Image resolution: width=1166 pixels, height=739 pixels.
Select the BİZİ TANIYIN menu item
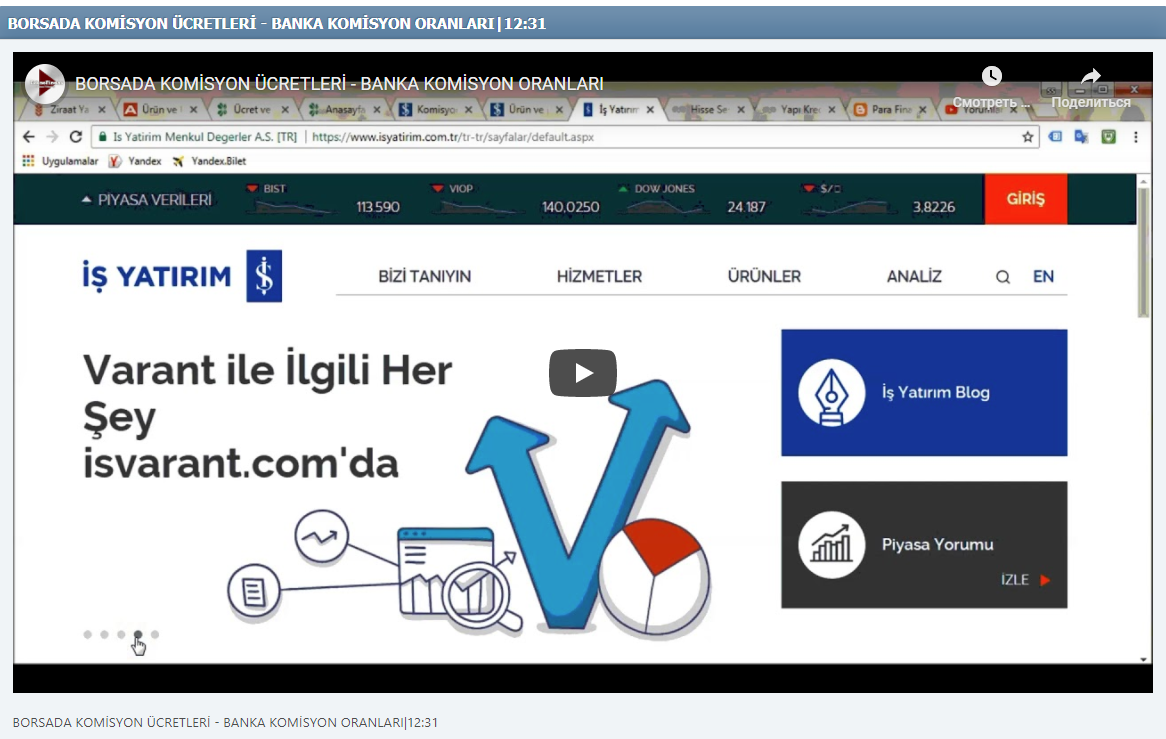pyautogui.click(x=424, y=277)
